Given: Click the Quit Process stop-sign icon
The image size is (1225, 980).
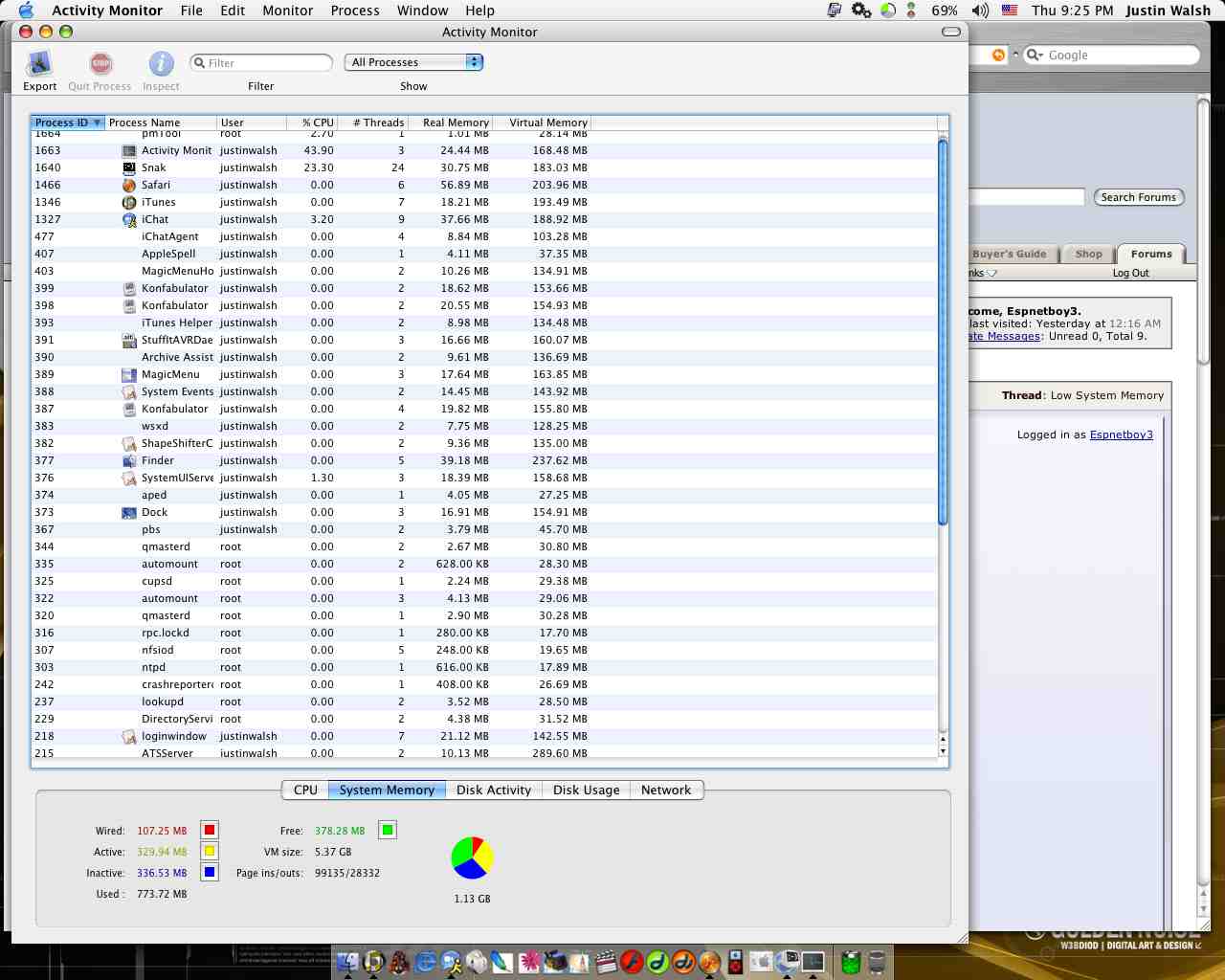Looking at the screenshot, I should point(100,63).
